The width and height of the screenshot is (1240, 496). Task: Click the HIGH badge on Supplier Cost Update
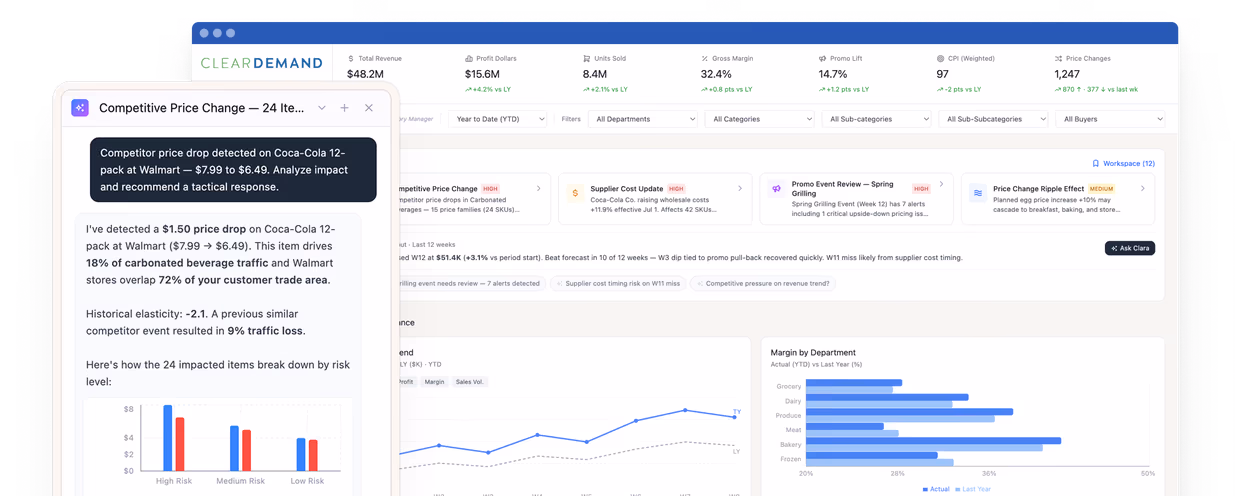point(677,188)
